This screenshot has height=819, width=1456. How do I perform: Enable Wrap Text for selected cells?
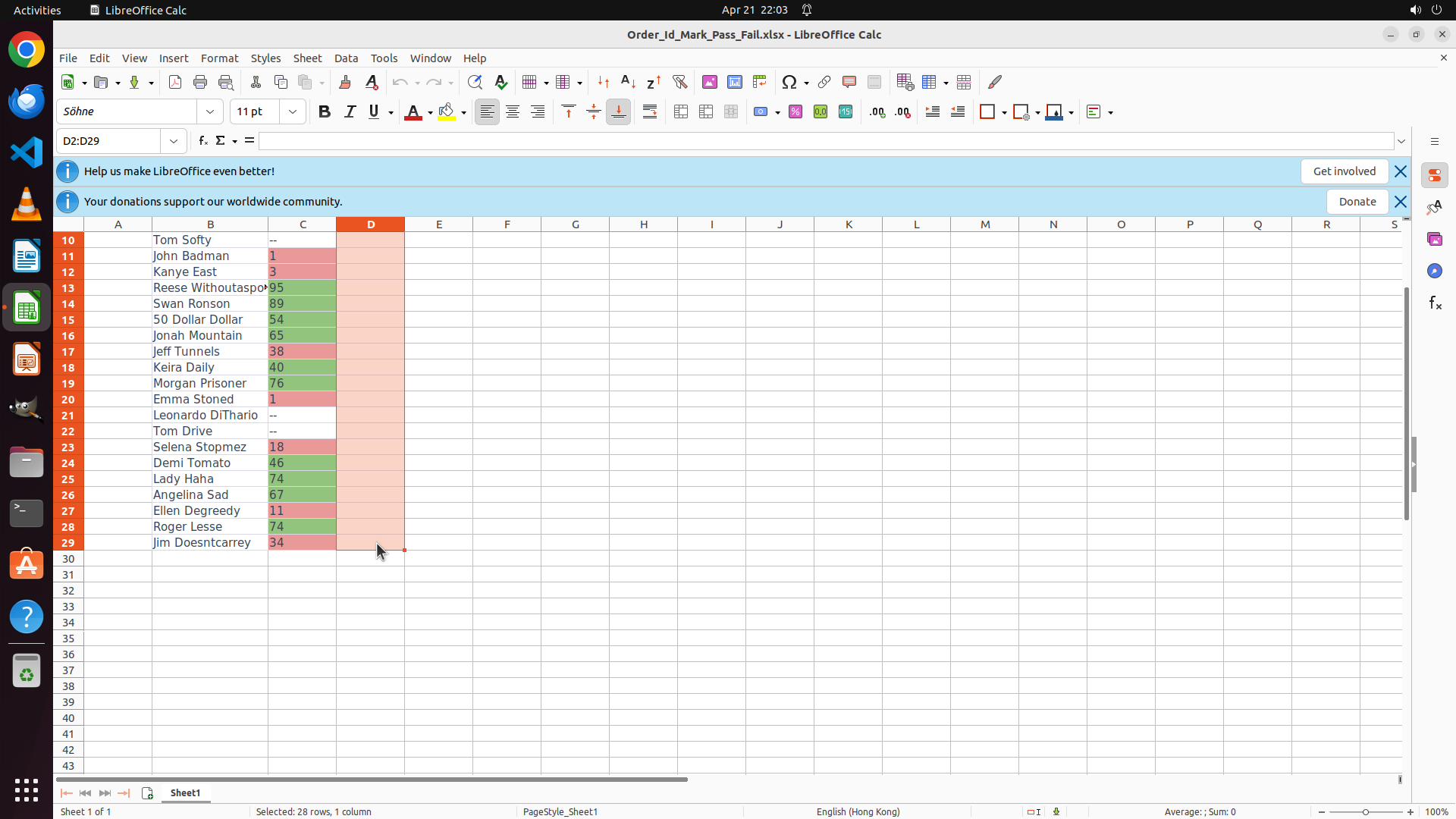coord(650,112)
